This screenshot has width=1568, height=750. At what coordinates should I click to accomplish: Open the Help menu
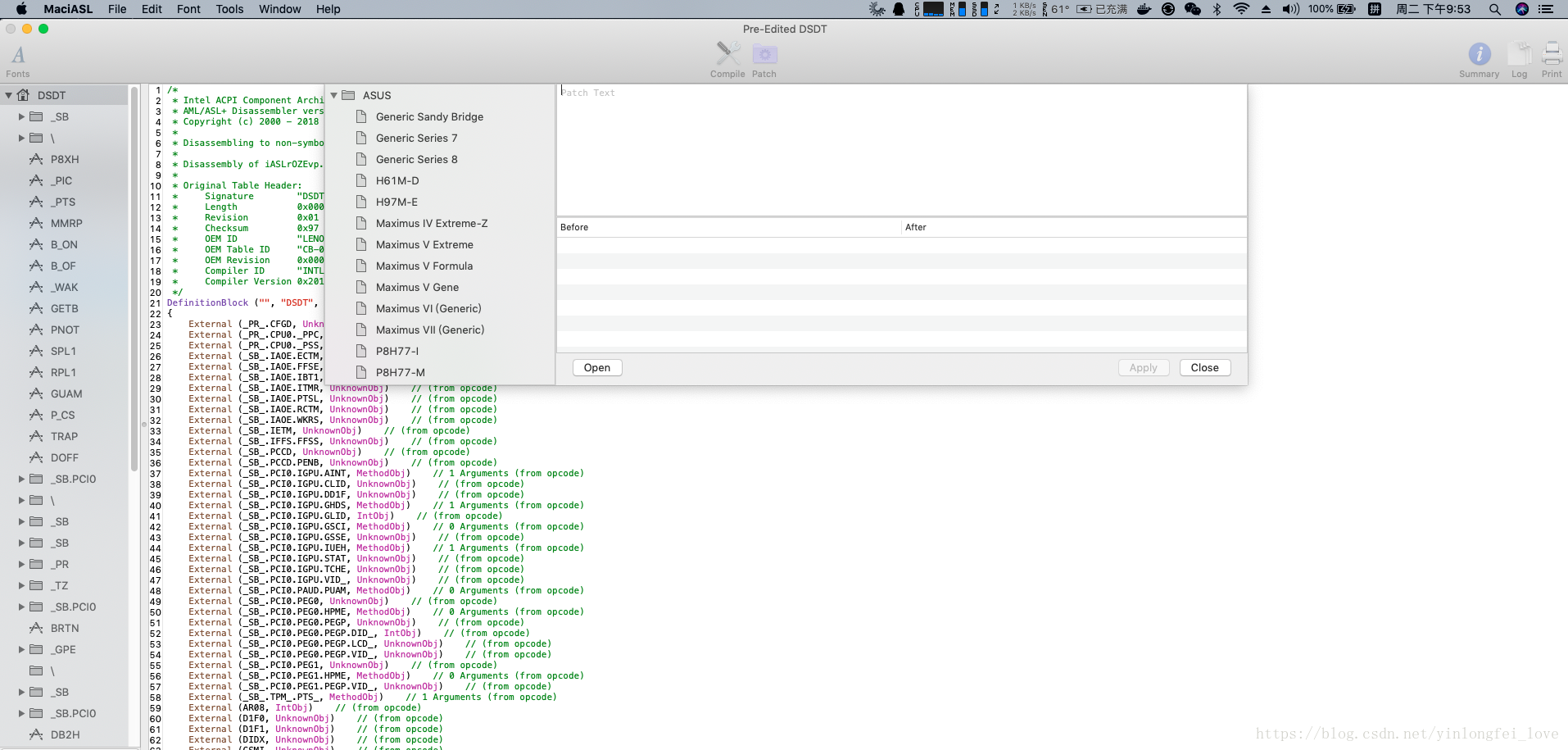329,9
